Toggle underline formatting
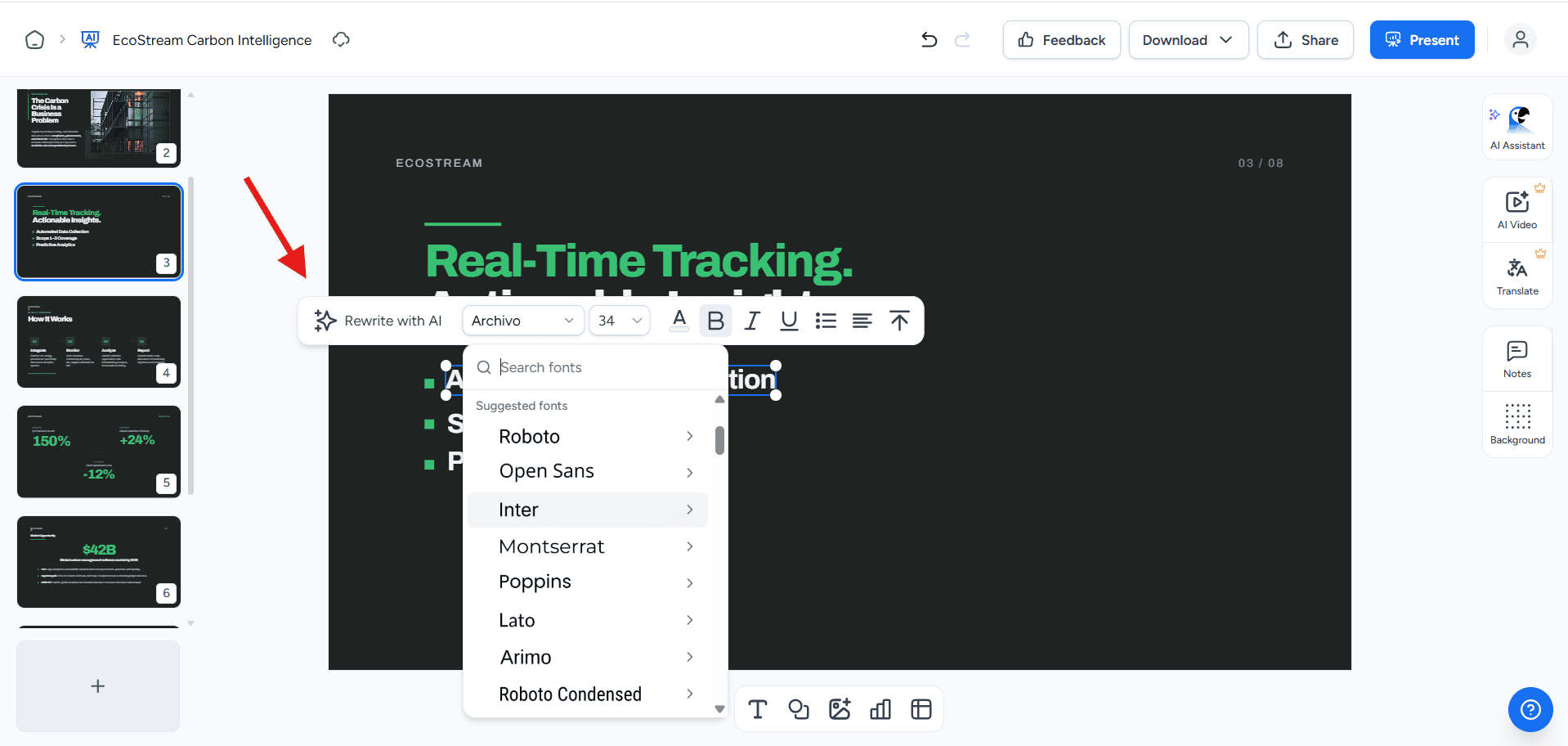 [x=789, y=321]
